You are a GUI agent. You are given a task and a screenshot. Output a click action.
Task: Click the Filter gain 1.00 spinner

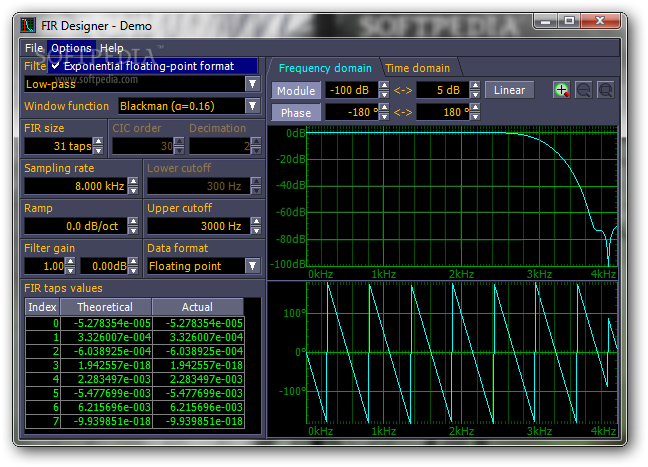click(x=70, y=266)
